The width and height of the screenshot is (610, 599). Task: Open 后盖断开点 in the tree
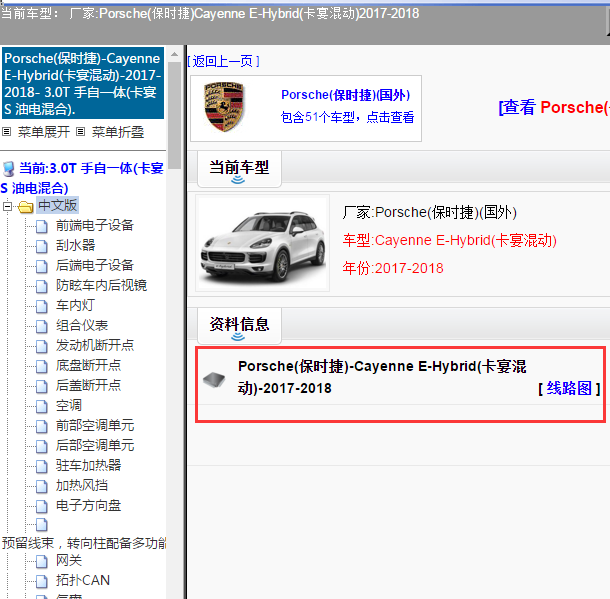(88, 385)
